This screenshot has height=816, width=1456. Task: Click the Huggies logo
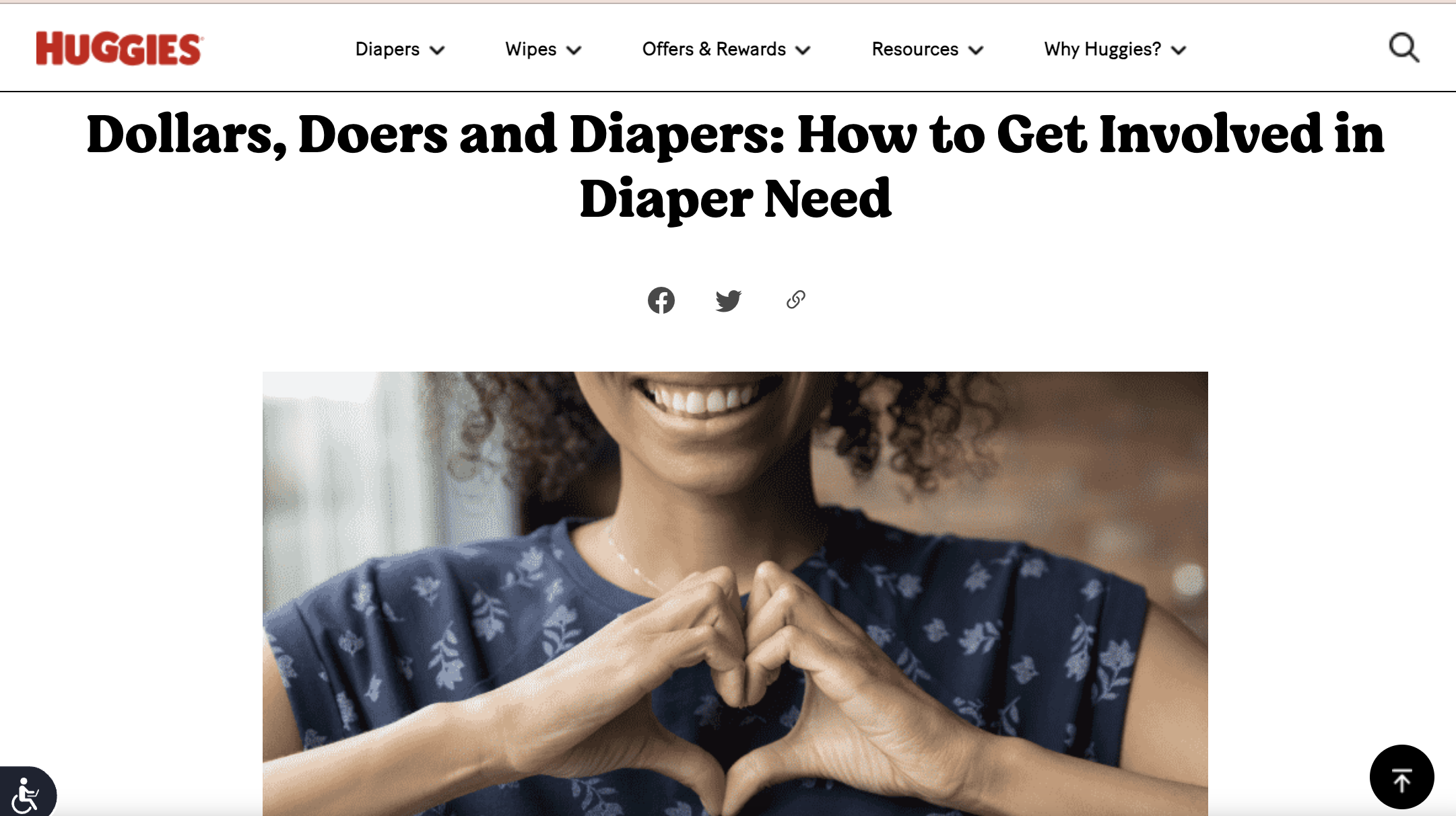pos(119,48)
